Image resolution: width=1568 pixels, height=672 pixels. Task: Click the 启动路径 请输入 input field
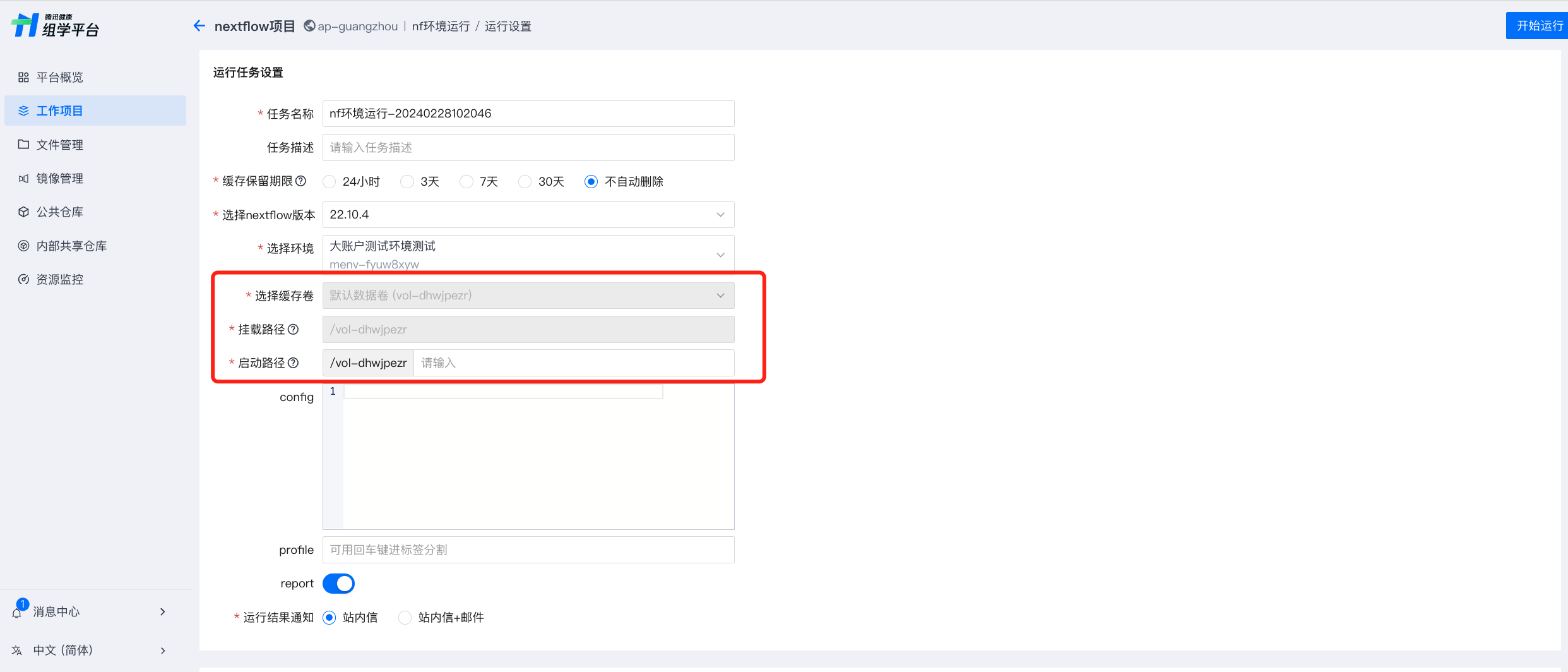point(574,363)
